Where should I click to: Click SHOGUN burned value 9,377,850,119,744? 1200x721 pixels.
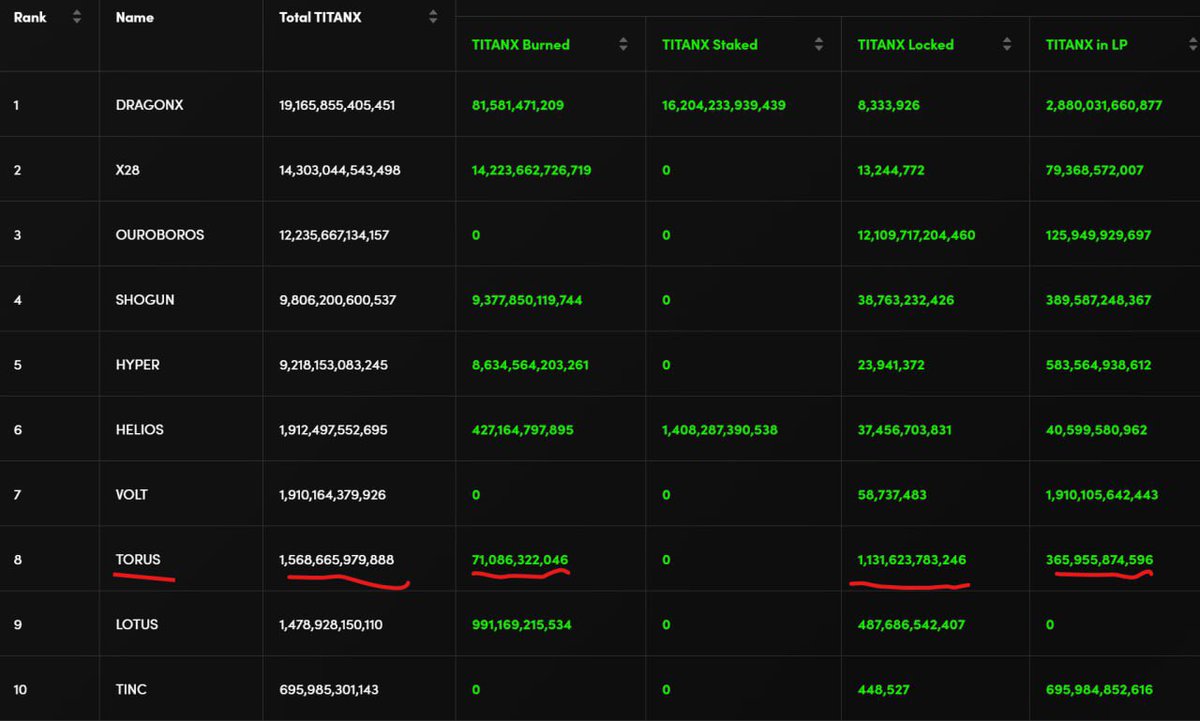tap(527, 300)
